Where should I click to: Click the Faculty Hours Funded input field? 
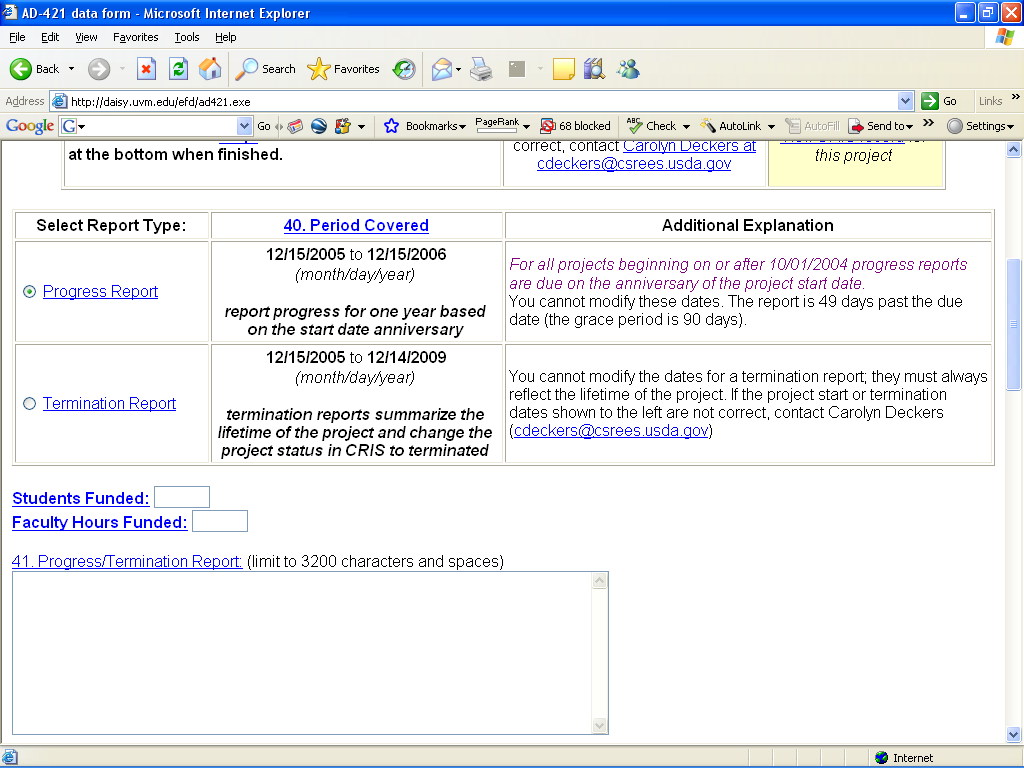click(219, 521)
